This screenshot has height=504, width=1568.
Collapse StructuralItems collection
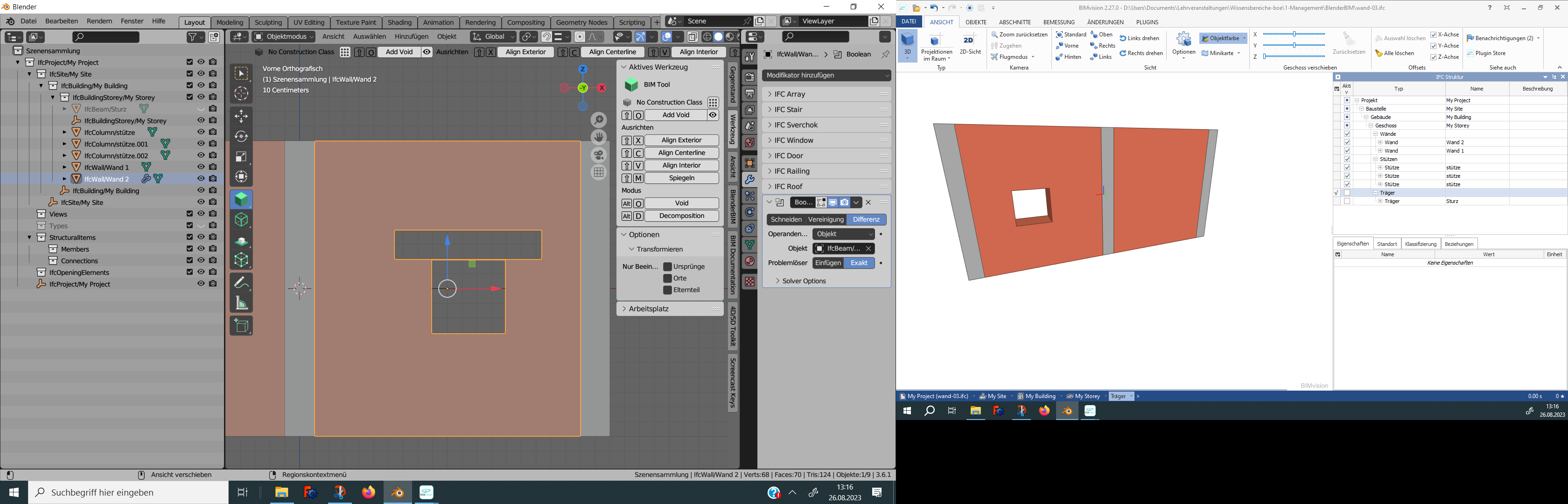point(29,238)
